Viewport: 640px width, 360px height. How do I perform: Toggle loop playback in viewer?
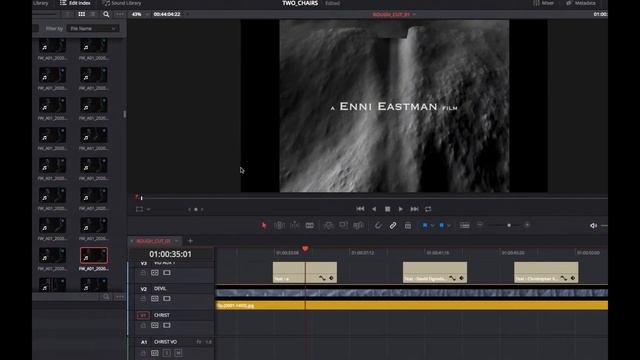click(428, 209)
